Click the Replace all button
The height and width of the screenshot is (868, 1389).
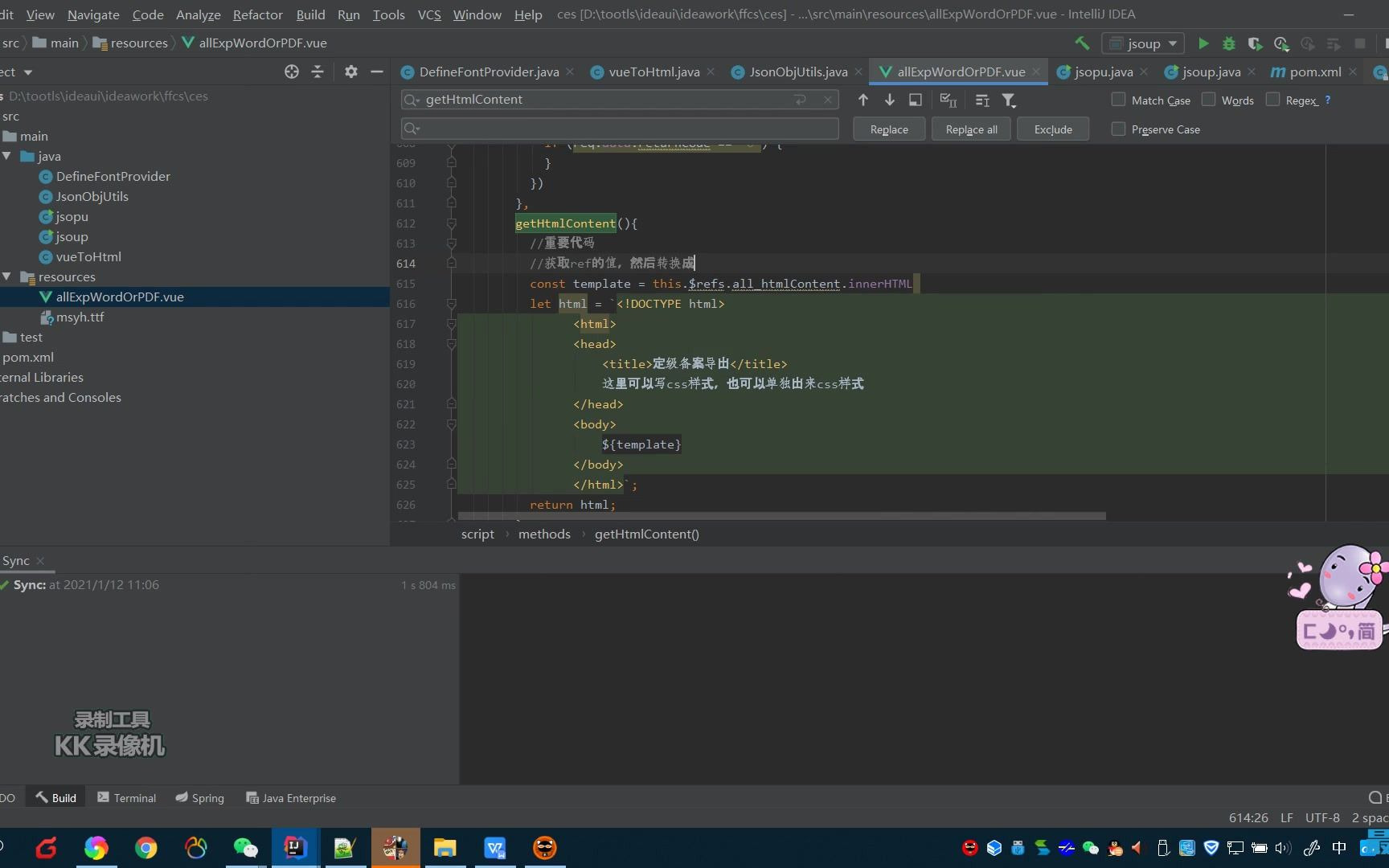pos(970,129)
